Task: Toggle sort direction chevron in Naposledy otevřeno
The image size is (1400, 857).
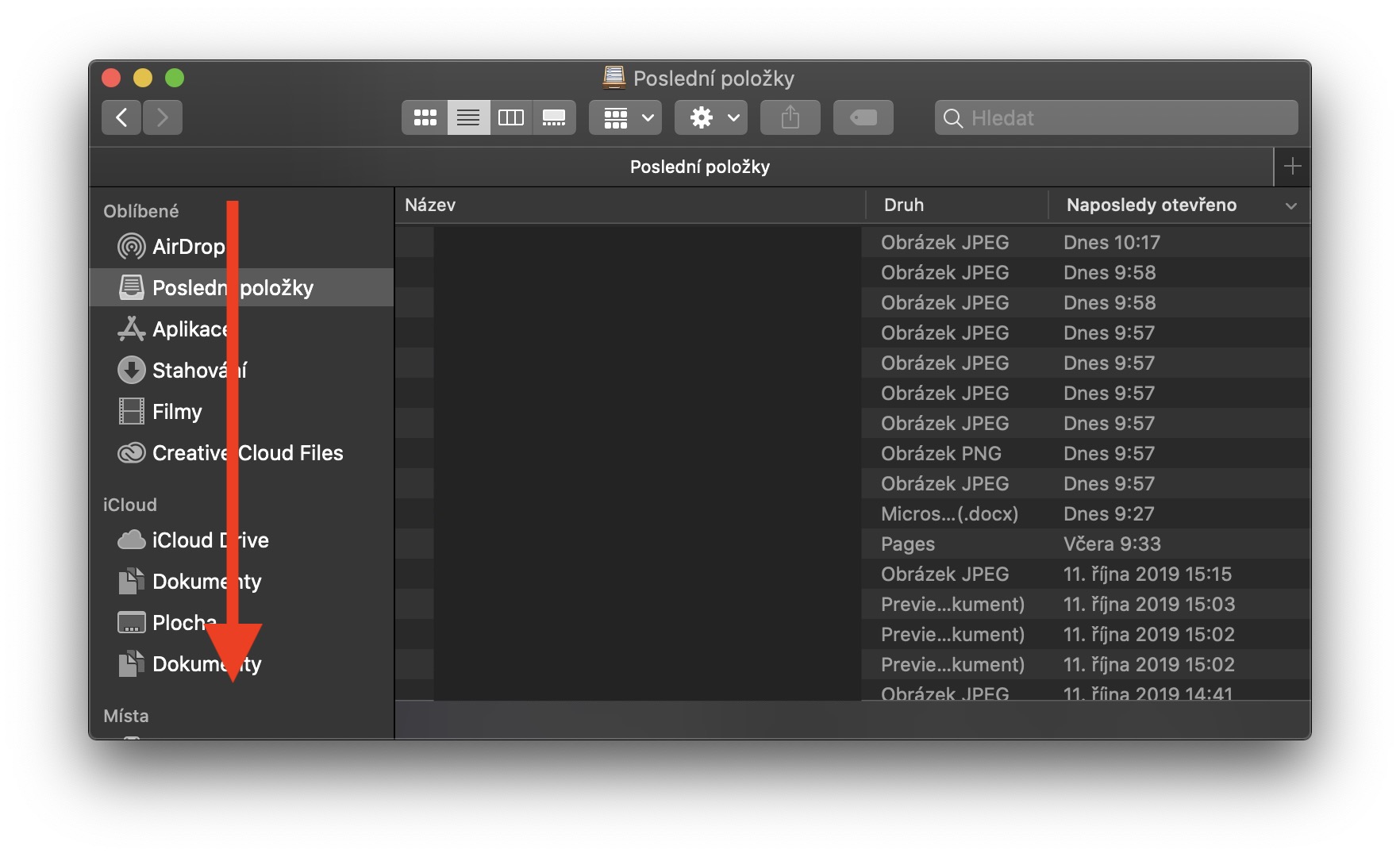Action: (1291, 206)
